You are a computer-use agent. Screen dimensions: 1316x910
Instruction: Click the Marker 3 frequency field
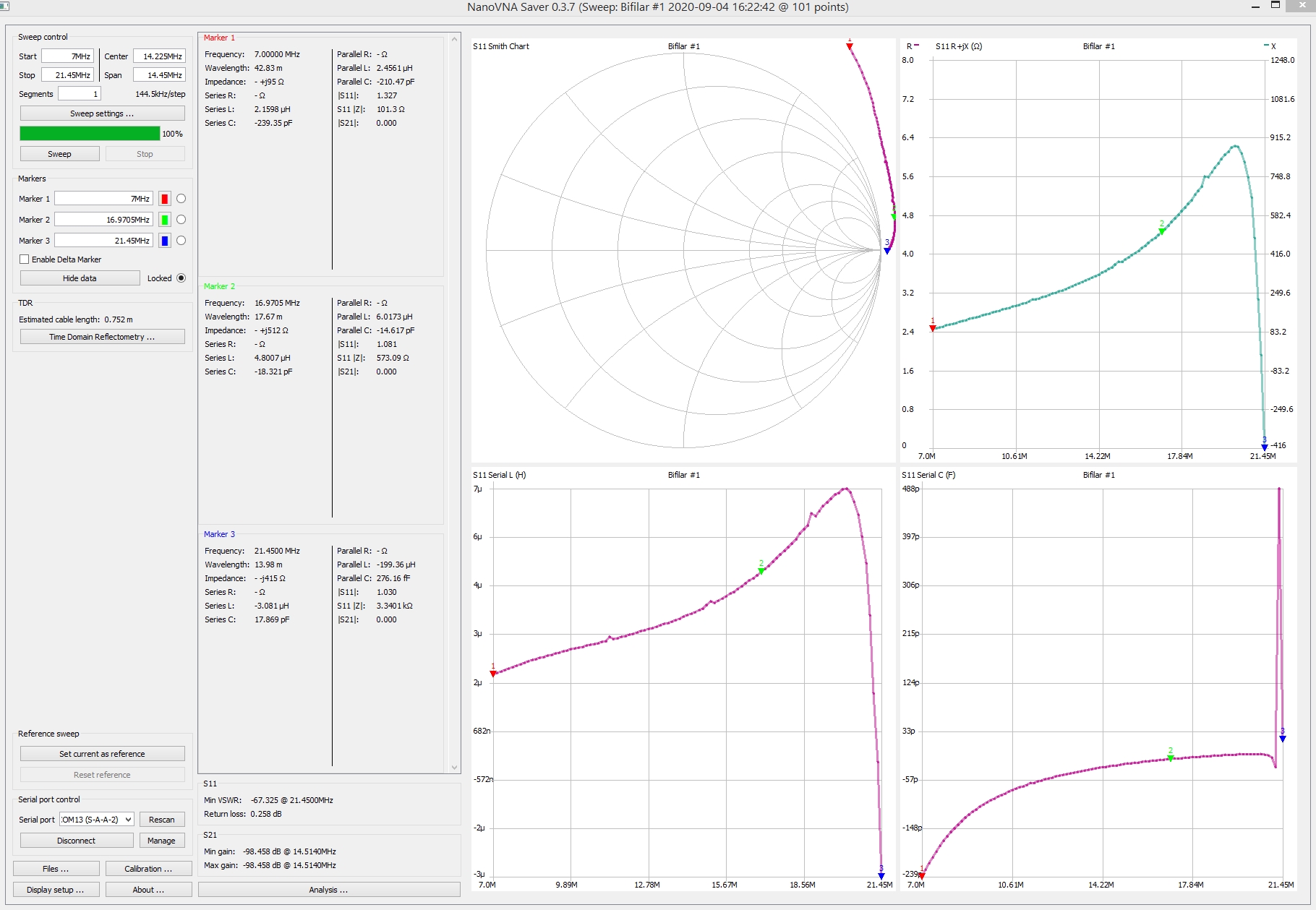(103, 241)
